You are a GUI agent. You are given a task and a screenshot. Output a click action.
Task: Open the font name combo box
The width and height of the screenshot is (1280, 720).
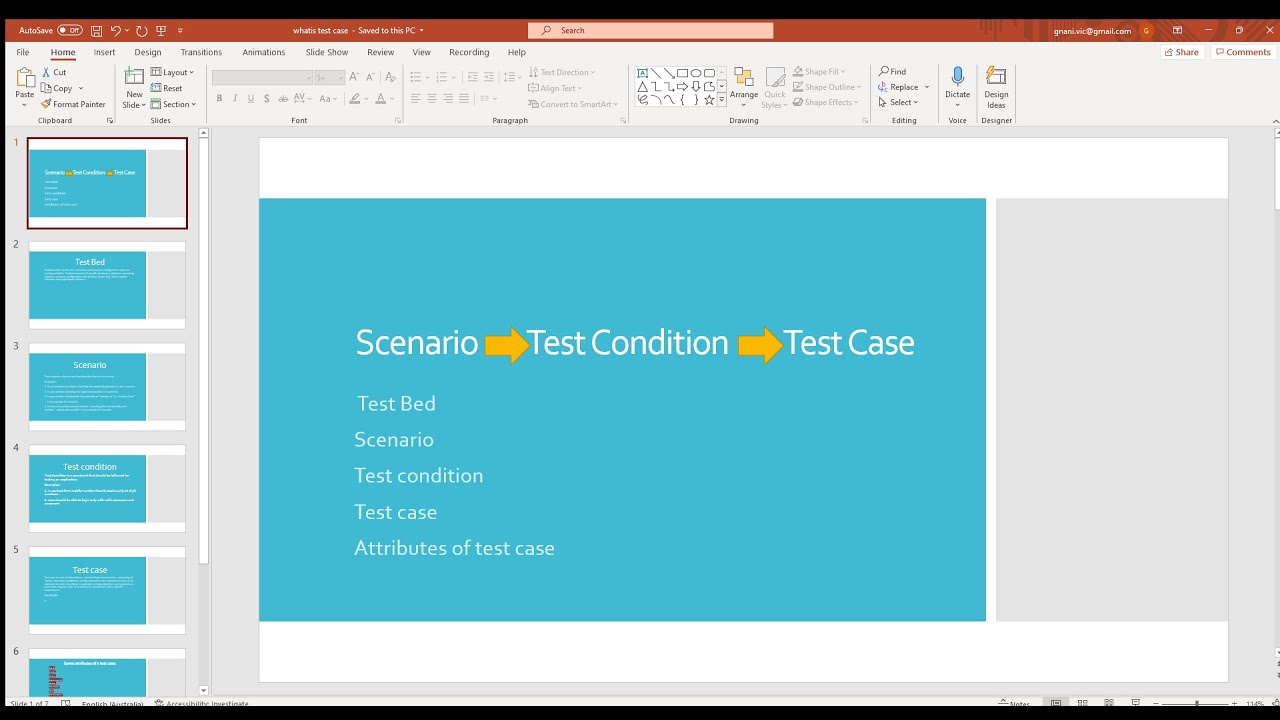point(262,77)
